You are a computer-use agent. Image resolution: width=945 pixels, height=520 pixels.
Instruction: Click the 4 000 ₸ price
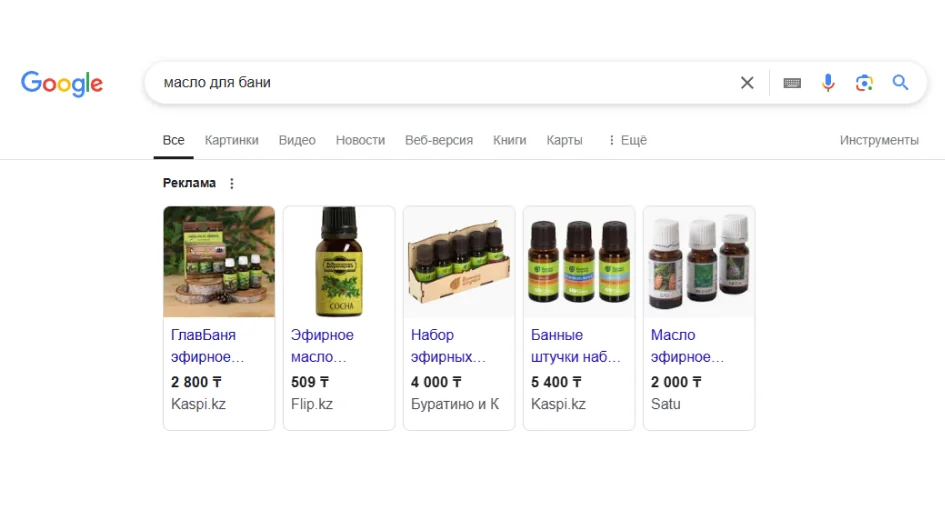436,382
